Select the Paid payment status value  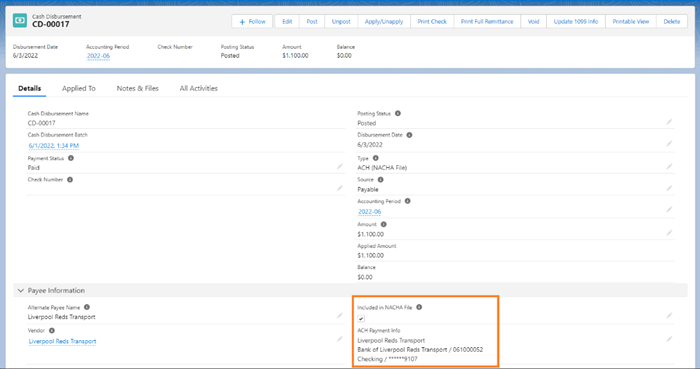(x=33, y=168)
